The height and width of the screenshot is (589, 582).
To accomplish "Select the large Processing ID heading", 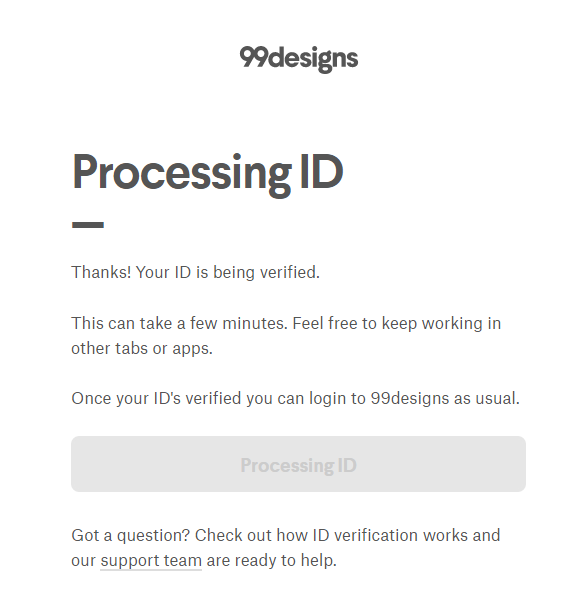I will pos(207,174).
